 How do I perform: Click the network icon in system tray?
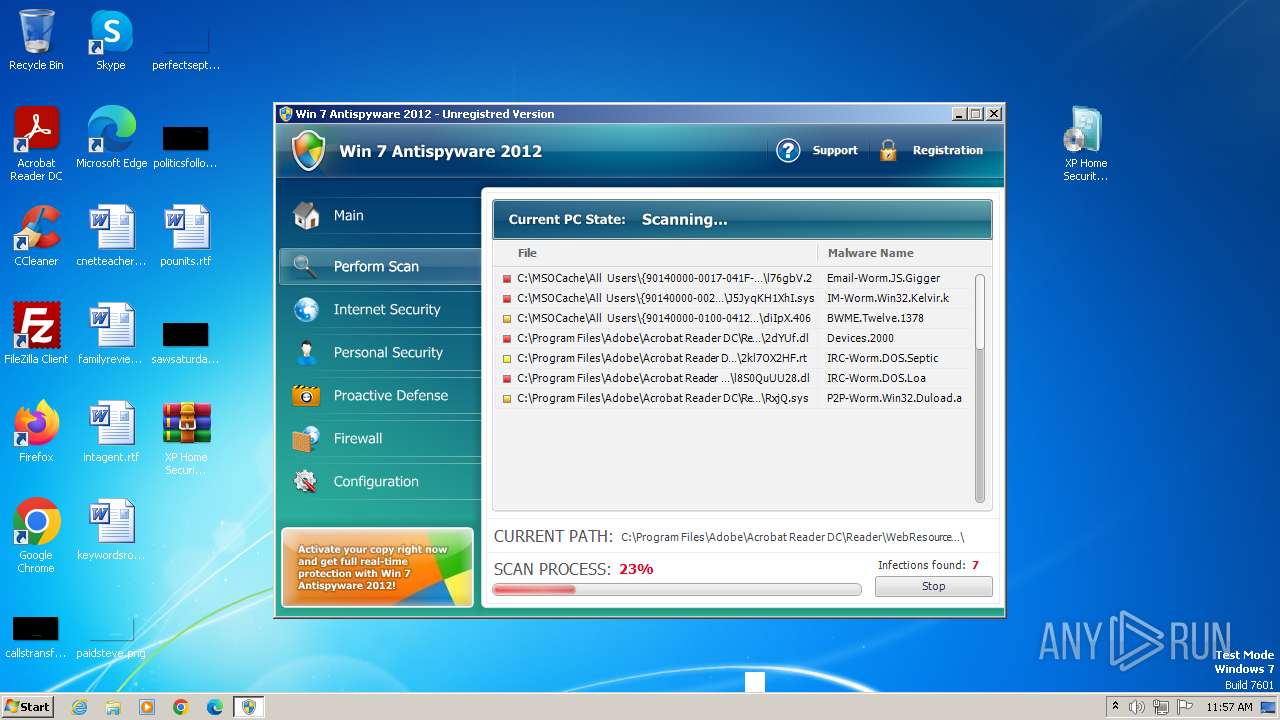pyautogui.click(x=1161, y=707)
